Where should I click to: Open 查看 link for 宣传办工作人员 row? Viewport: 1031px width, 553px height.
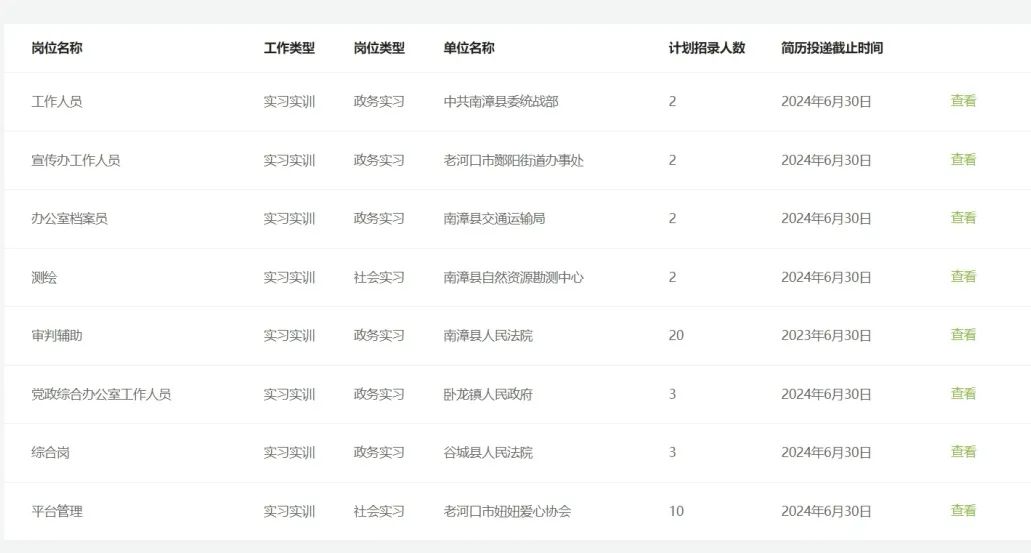pos(963,159)
